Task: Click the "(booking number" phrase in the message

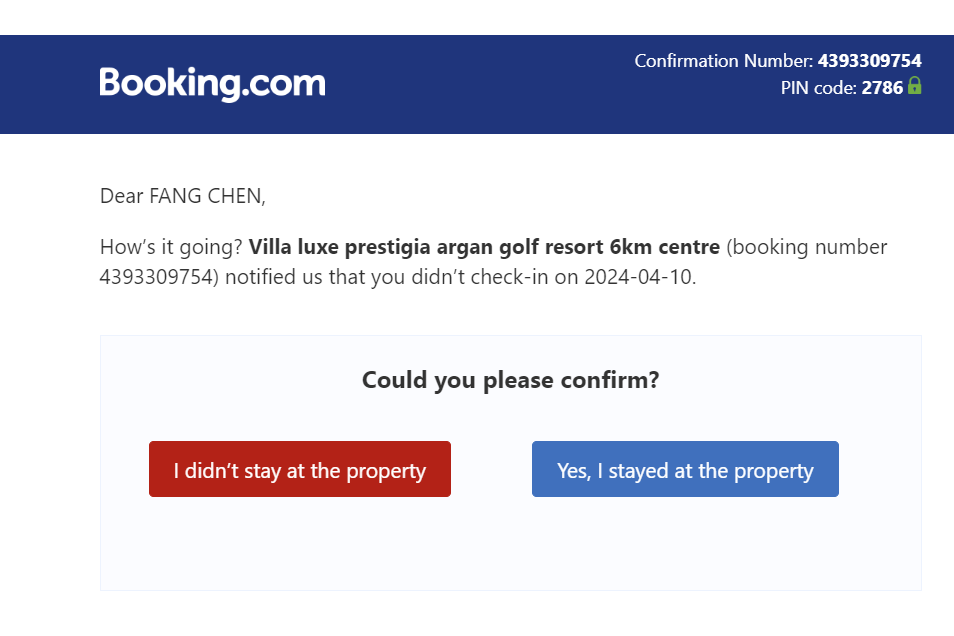Action: point(807,247)
